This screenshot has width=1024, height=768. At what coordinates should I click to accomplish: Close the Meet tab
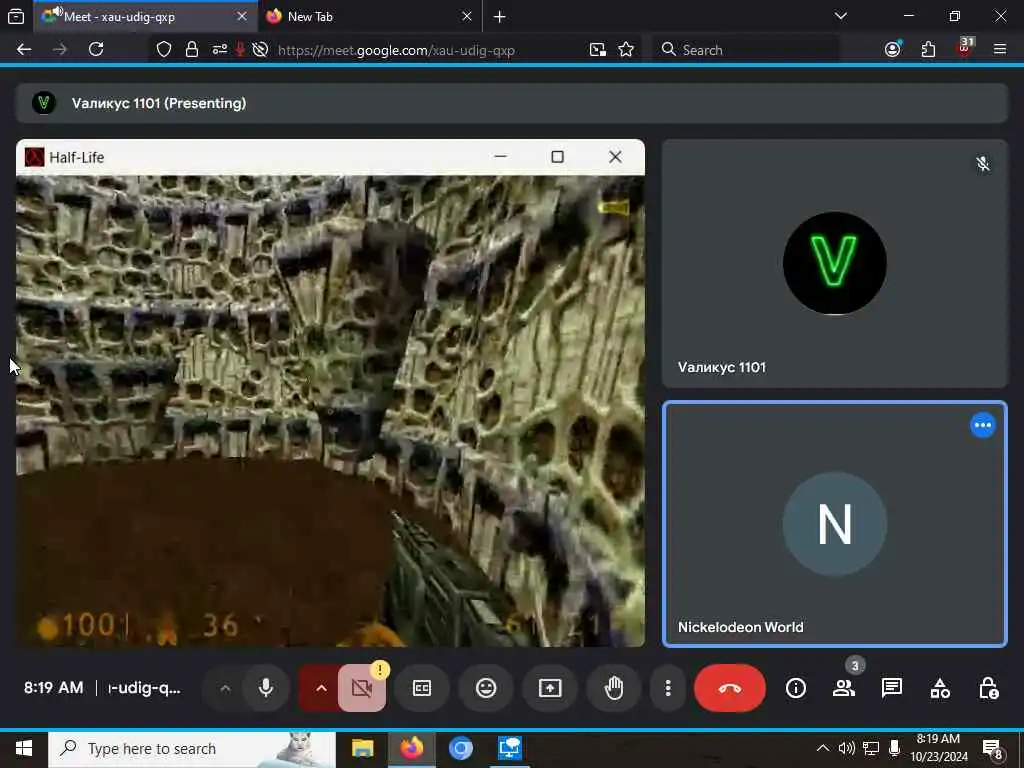coord(242,16)
